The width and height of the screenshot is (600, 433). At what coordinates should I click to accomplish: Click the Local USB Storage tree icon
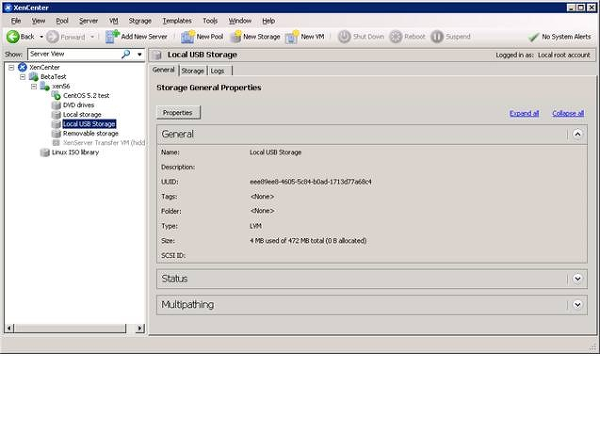pyautogui.click(x=56, y=124)
